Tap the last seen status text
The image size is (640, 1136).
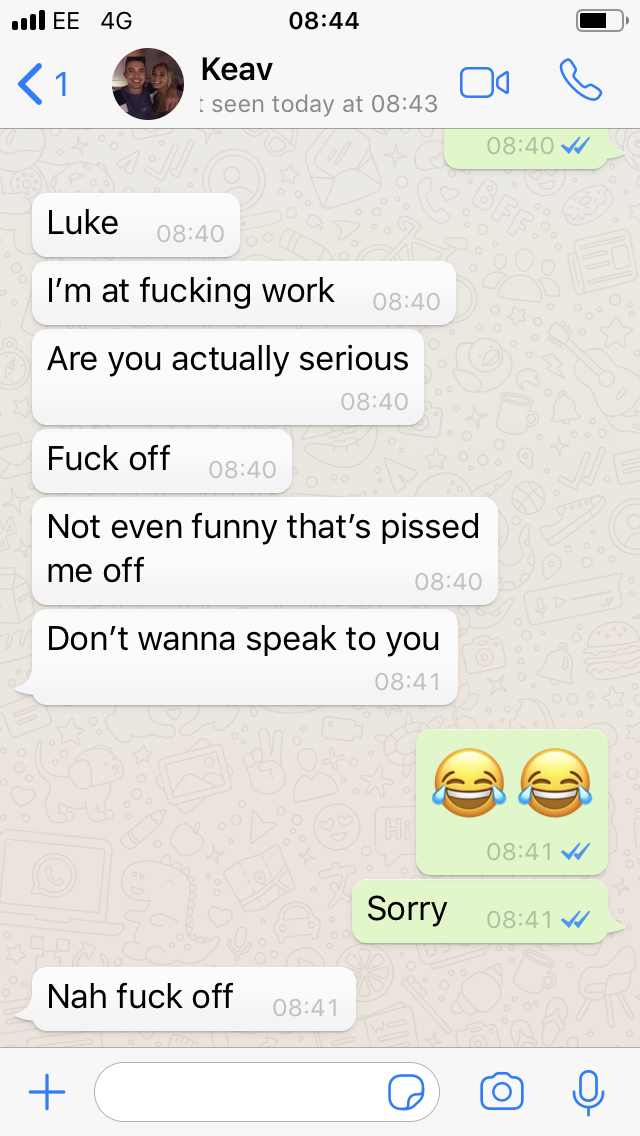click(x=319, y=104)
